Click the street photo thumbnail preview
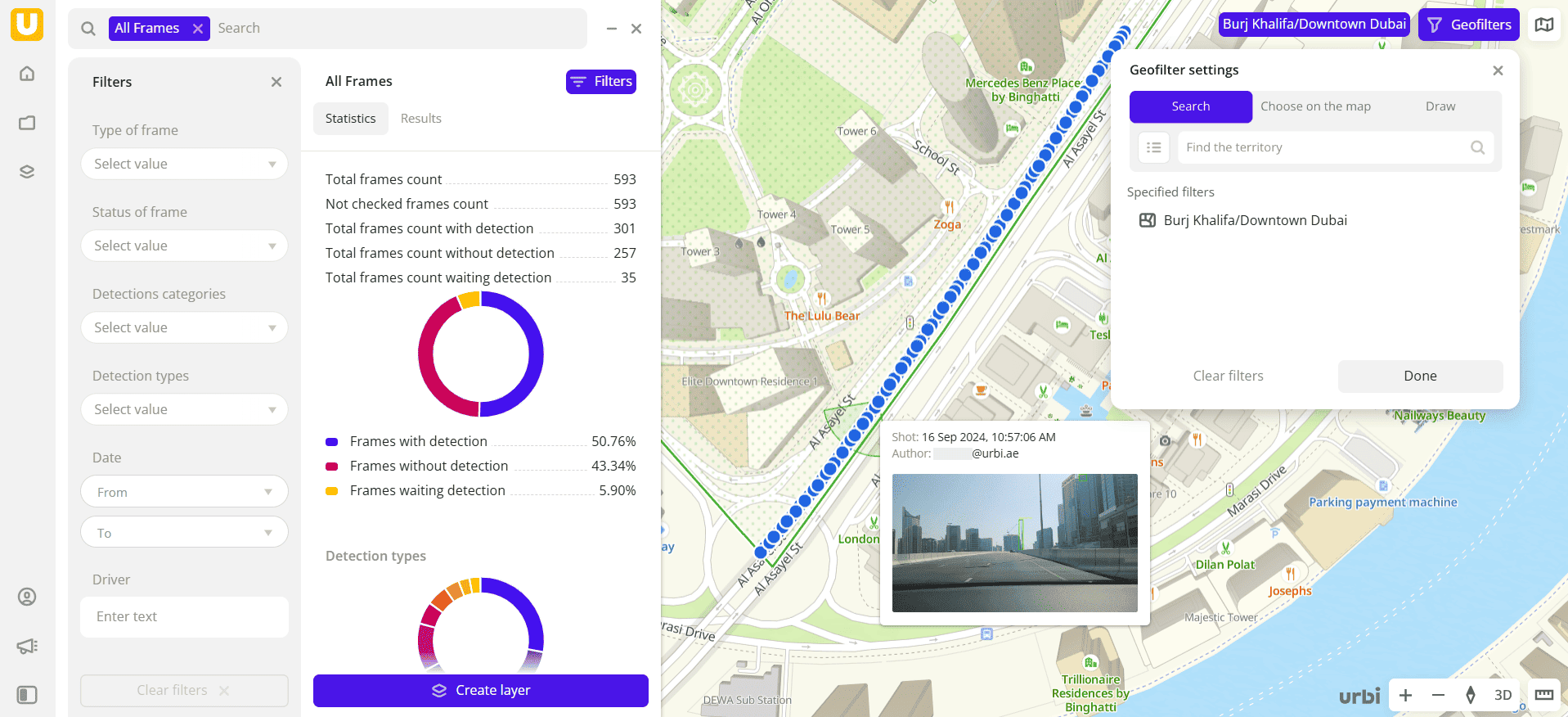1568x717 pixels. tap(1014, 543)
